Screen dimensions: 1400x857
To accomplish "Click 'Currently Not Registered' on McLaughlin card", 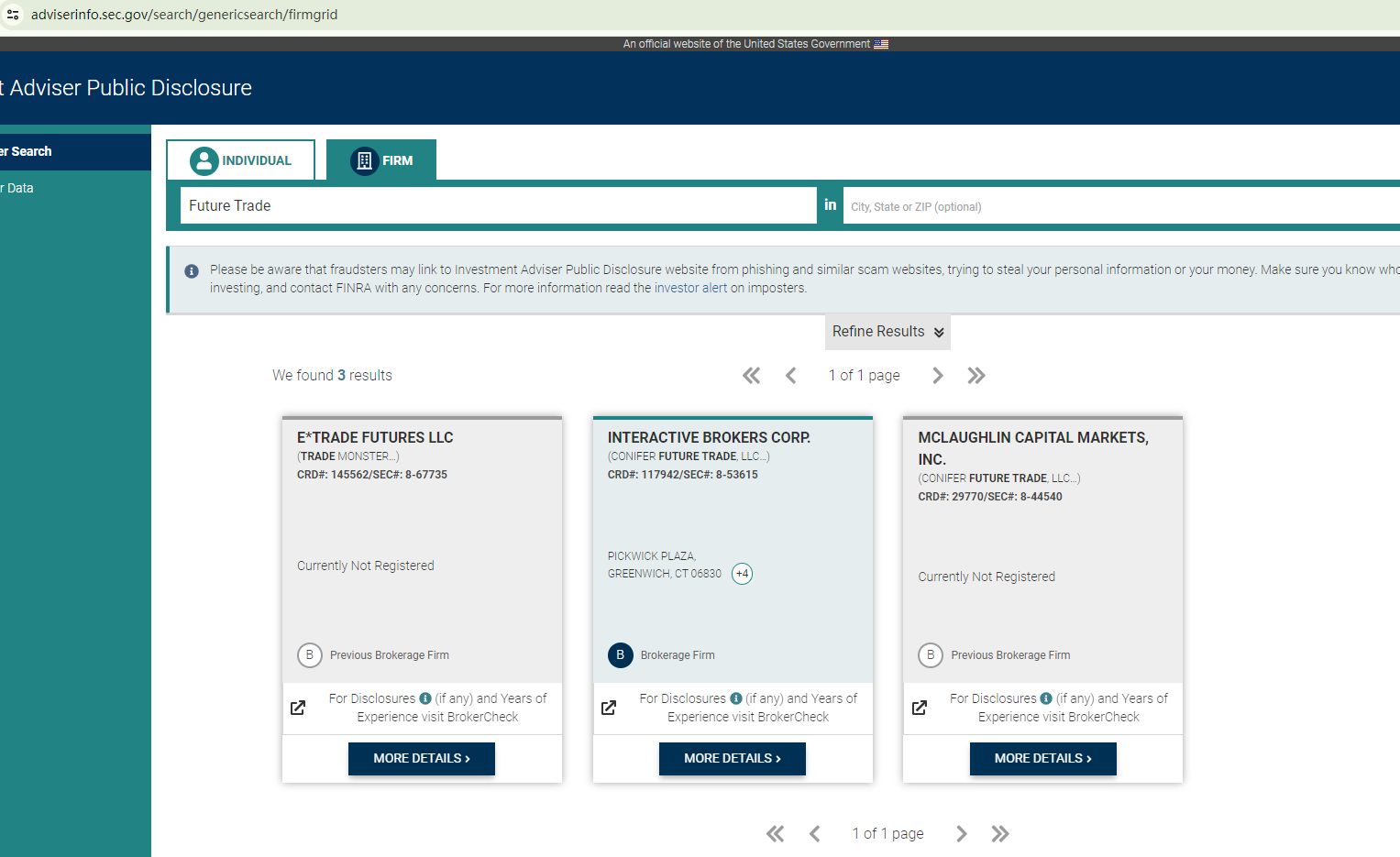I will click(987, 577).
